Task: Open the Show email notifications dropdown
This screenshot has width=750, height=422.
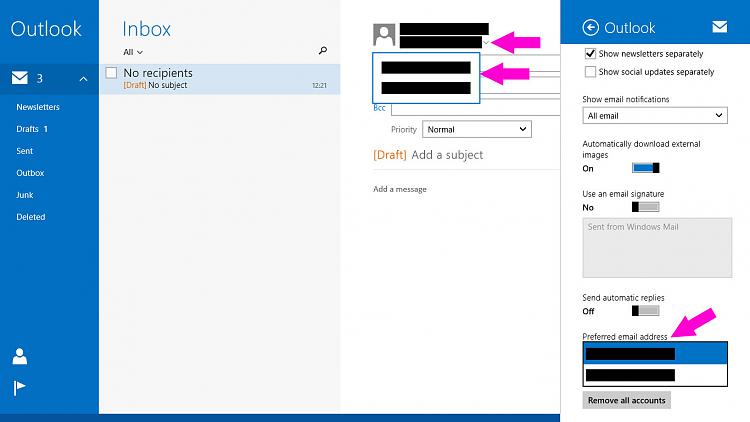Action: pyautogui.click(x=655, y=115)
